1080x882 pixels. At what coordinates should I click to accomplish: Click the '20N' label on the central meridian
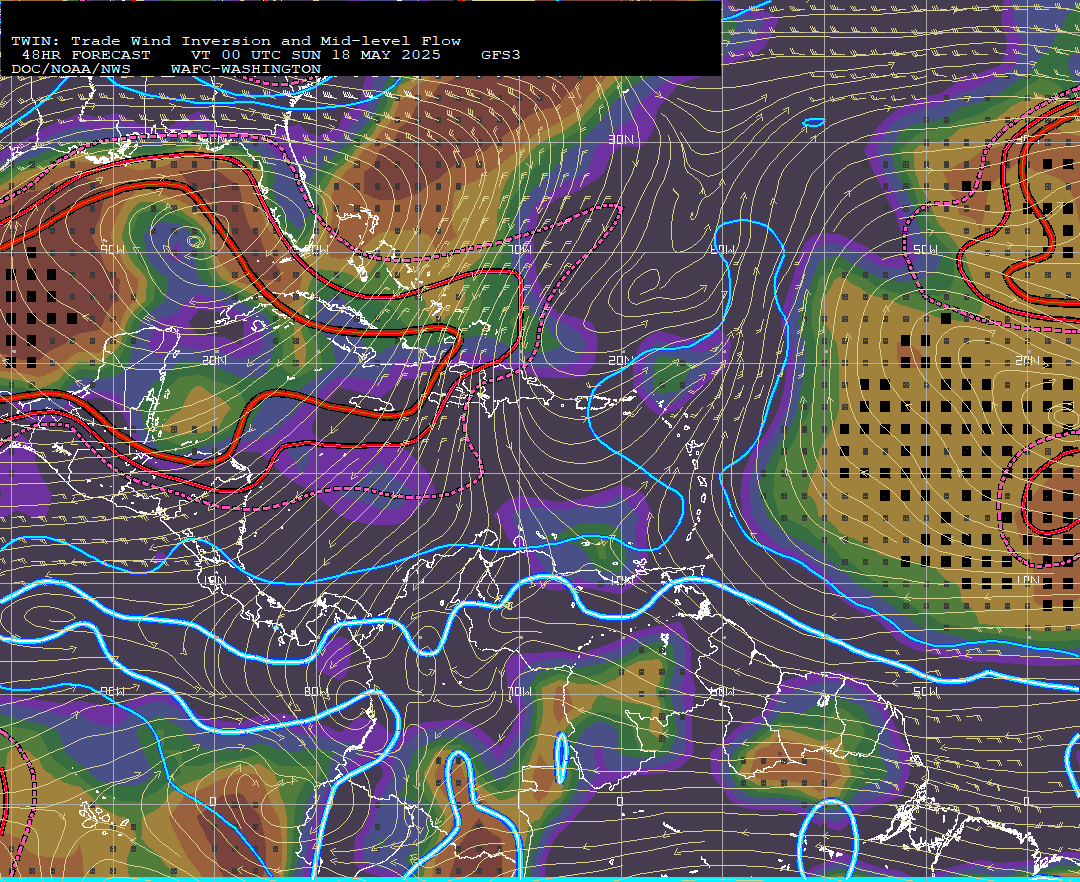pos(621,360)
